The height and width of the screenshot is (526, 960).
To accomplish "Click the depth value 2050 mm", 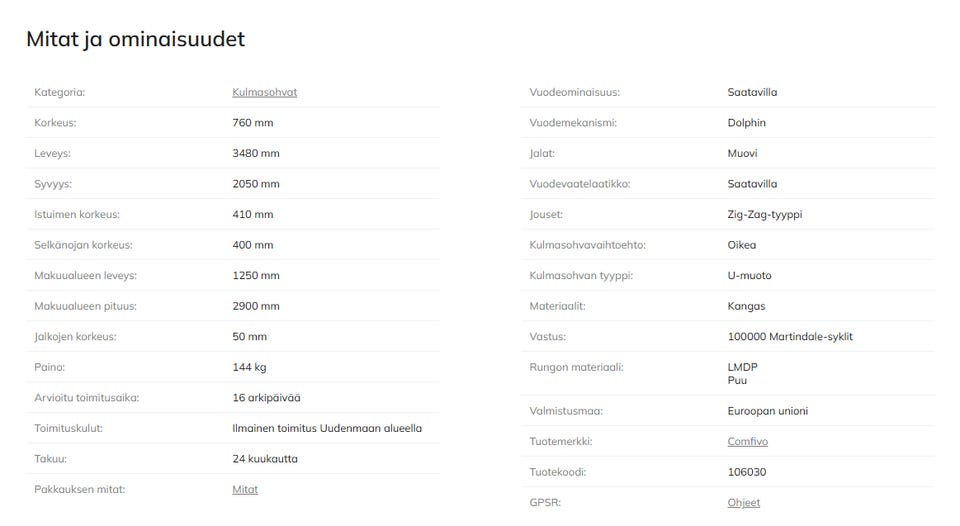I will tap(256, 184).
